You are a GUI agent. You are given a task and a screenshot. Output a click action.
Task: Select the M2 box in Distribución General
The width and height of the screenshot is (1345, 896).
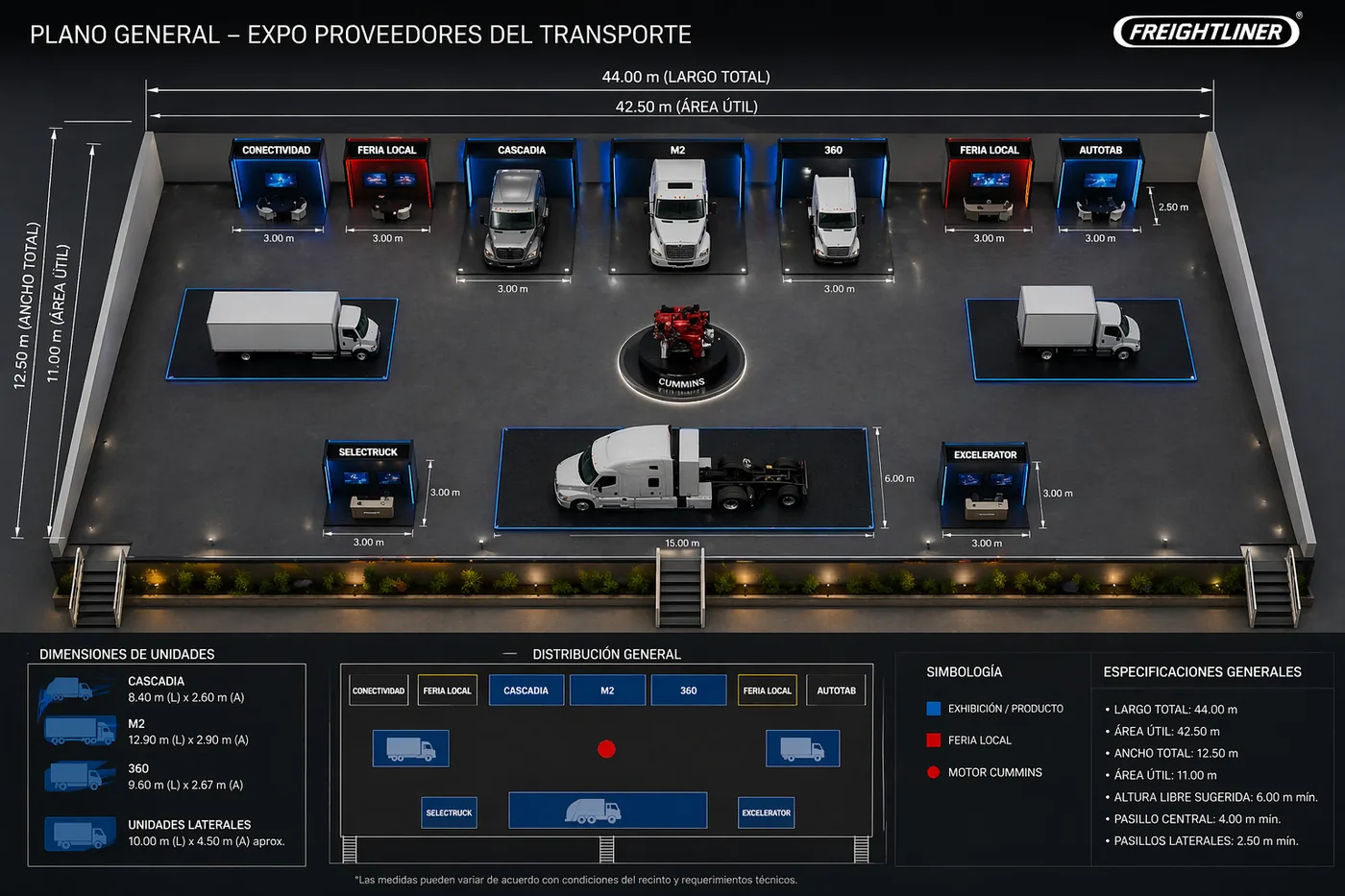607,690
